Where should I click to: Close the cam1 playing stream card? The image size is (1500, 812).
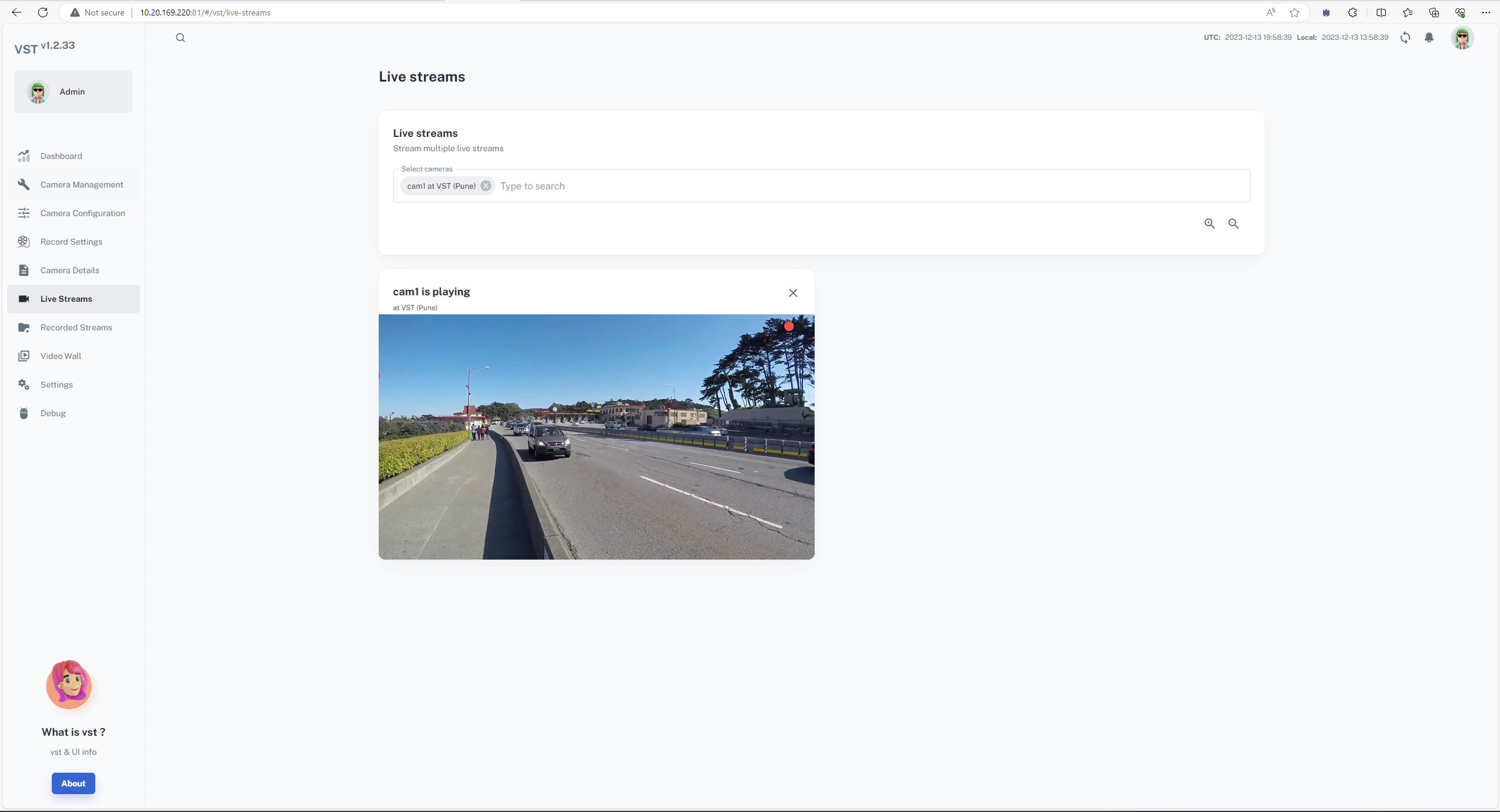(x=793, y=293)
